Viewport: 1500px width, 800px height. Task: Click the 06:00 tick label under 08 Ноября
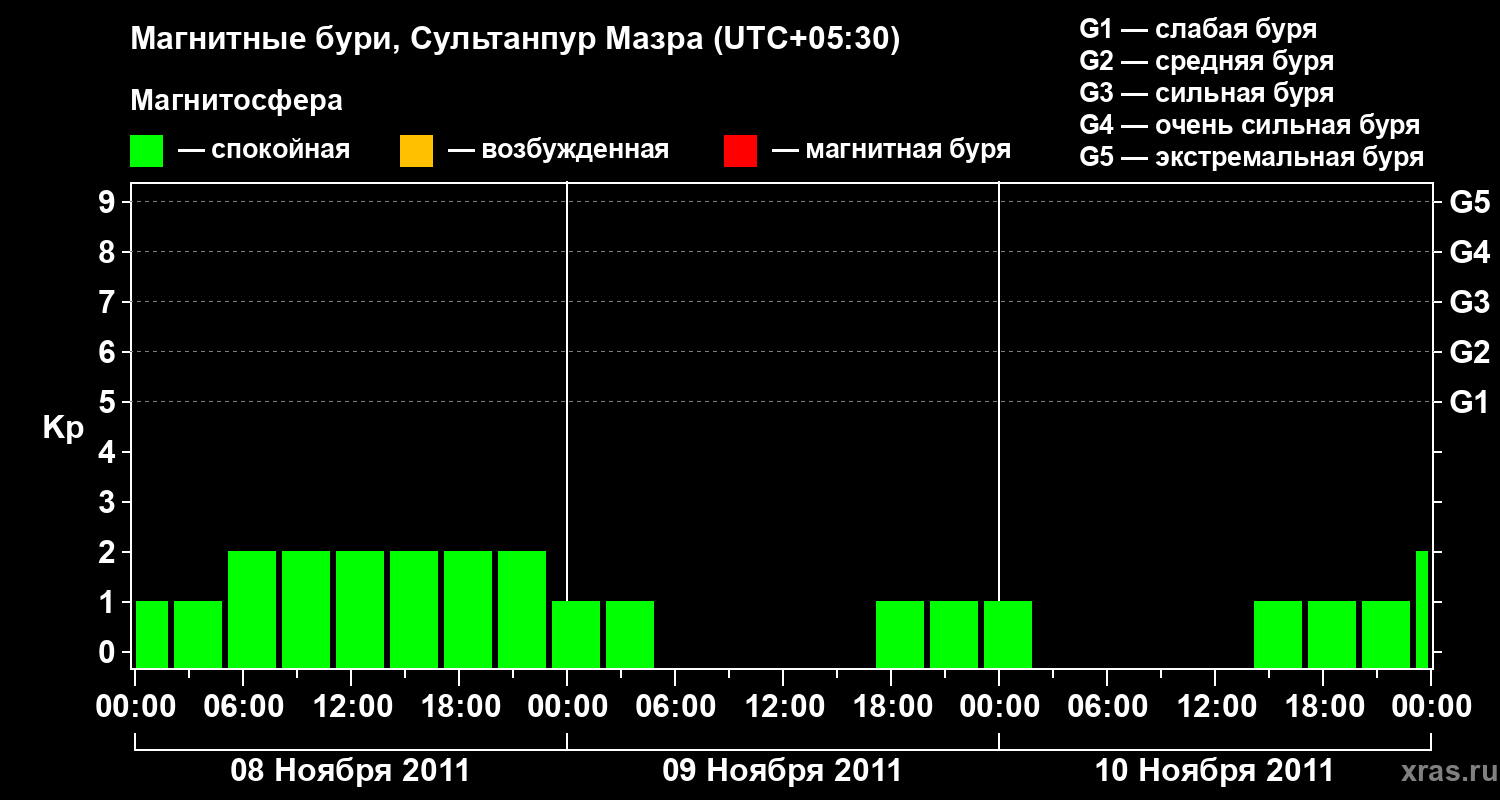(243, 706)
